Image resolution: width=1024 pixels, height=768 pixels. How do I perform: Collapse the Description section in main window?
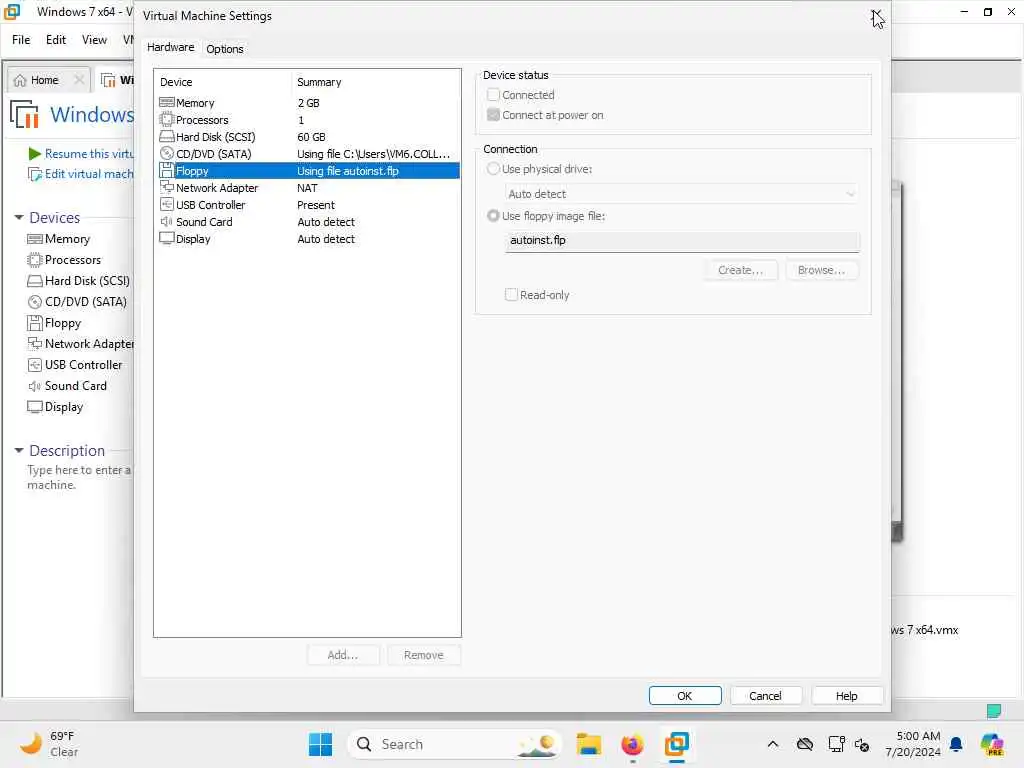point(19,451)
